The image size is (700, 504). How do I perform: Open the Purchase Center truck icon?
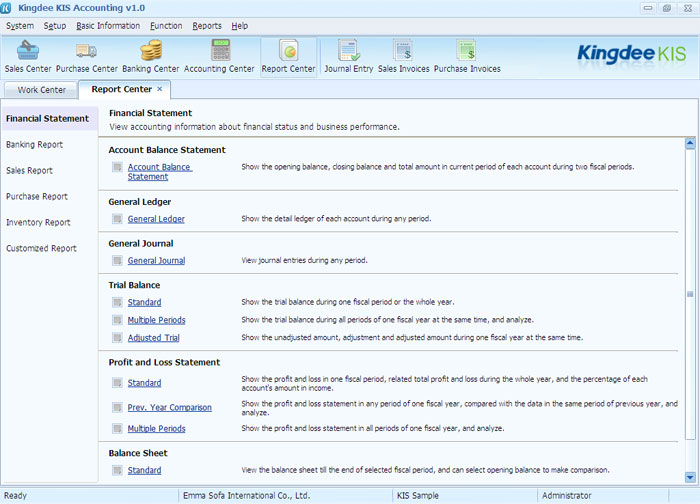[x=86, y=50]
